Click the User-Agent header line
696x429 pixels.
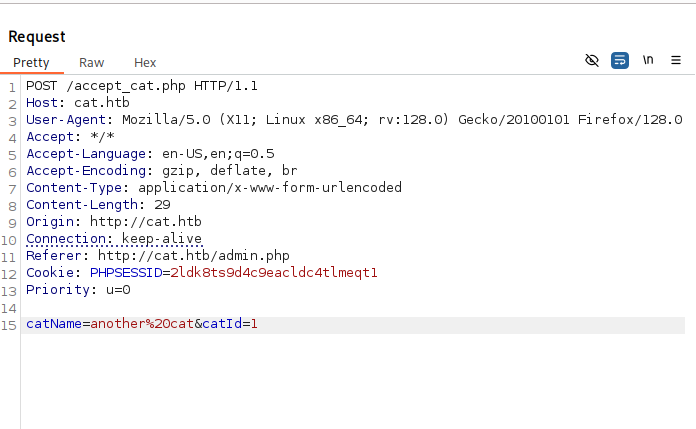(354, 120)
